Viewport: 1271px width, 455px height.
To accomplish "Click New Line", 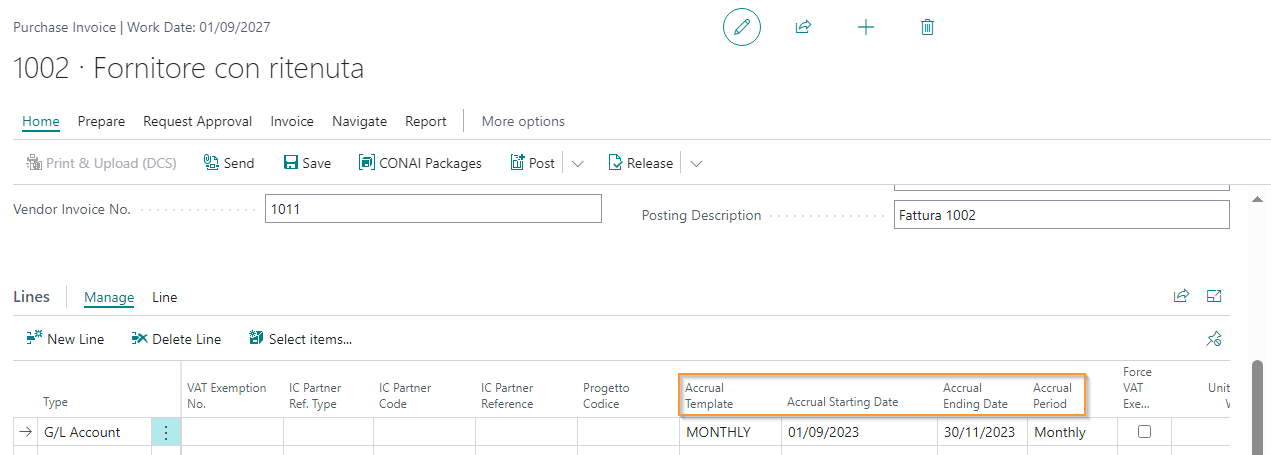I will click(65, 339).
